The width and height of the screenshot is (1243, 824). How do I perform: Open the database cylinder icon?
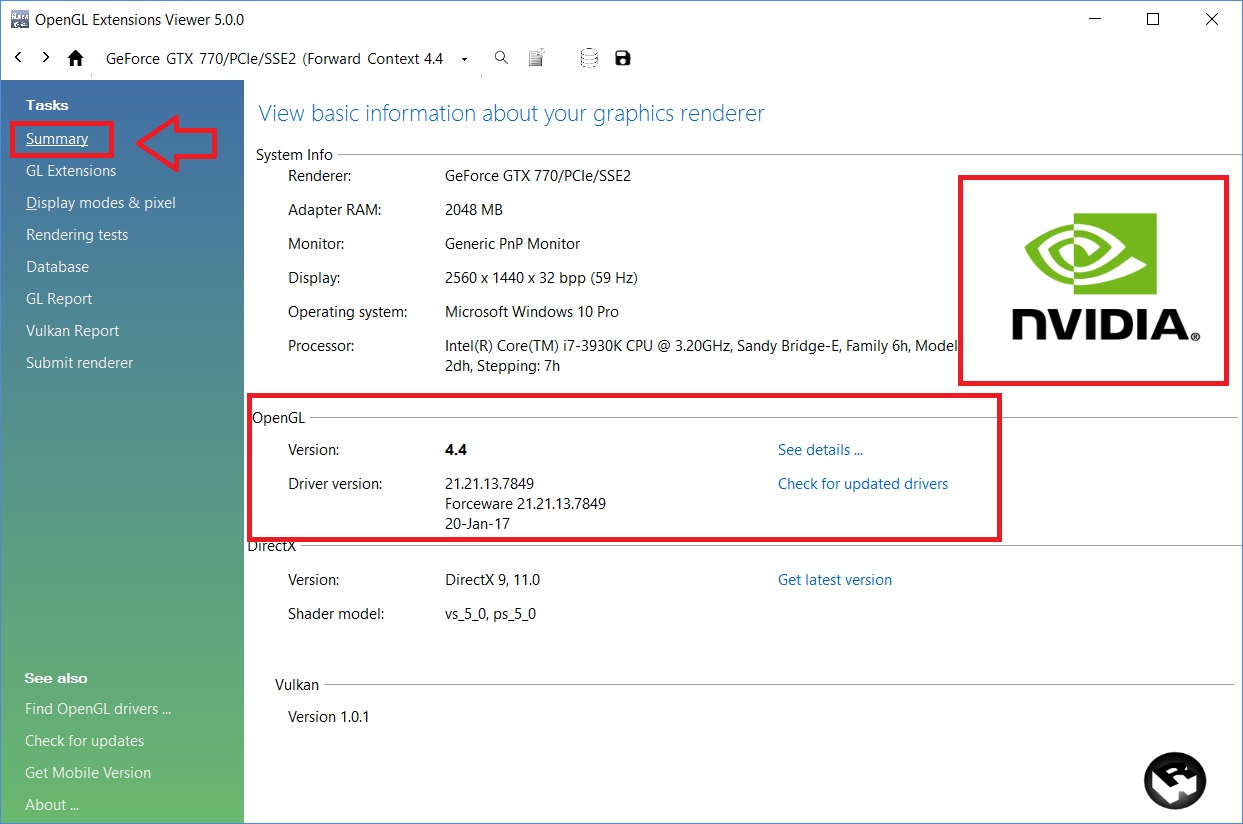(x=589, y=58)
